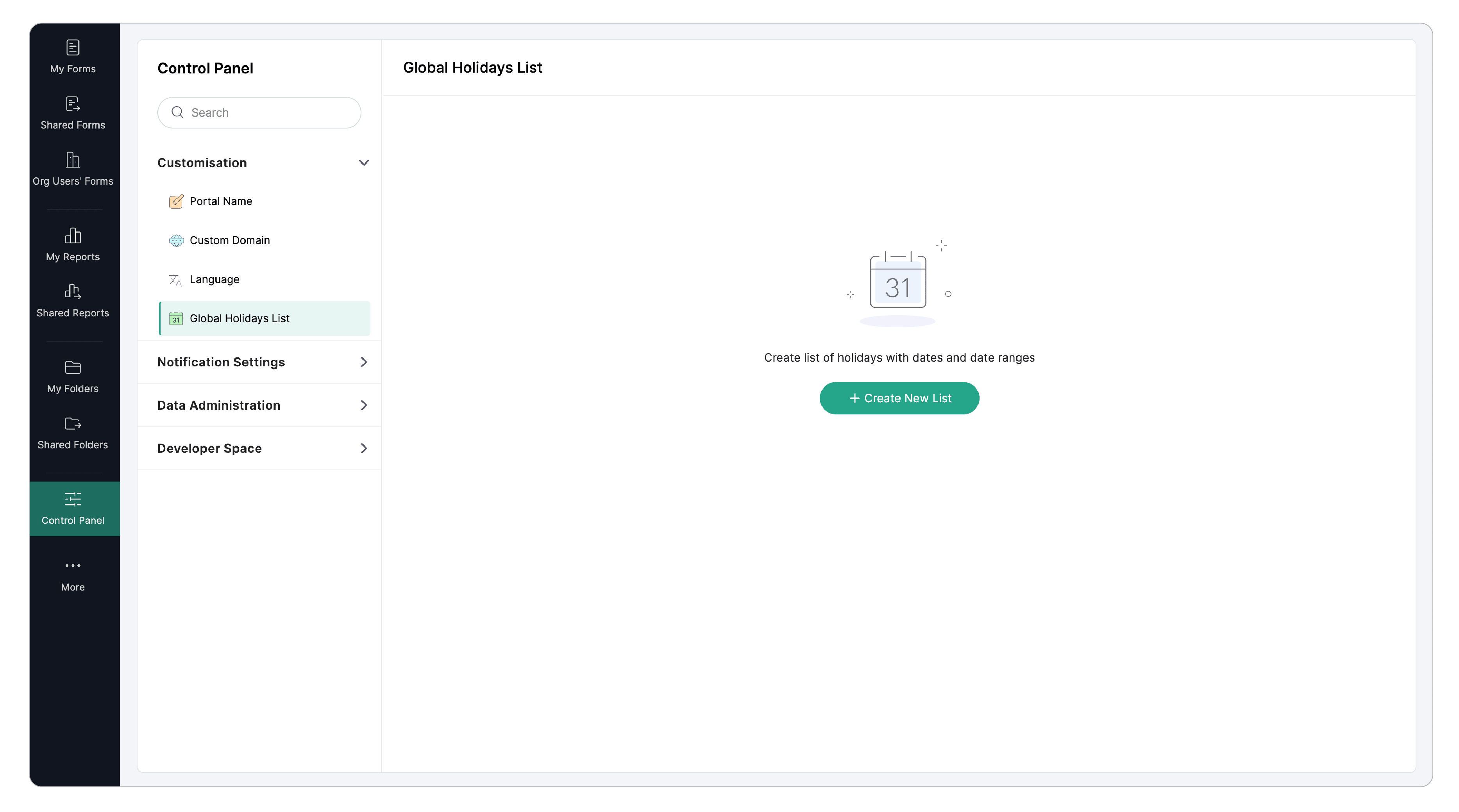Select Portal Name menu item
Viewport: 1459px width, 812px height.
221,202
